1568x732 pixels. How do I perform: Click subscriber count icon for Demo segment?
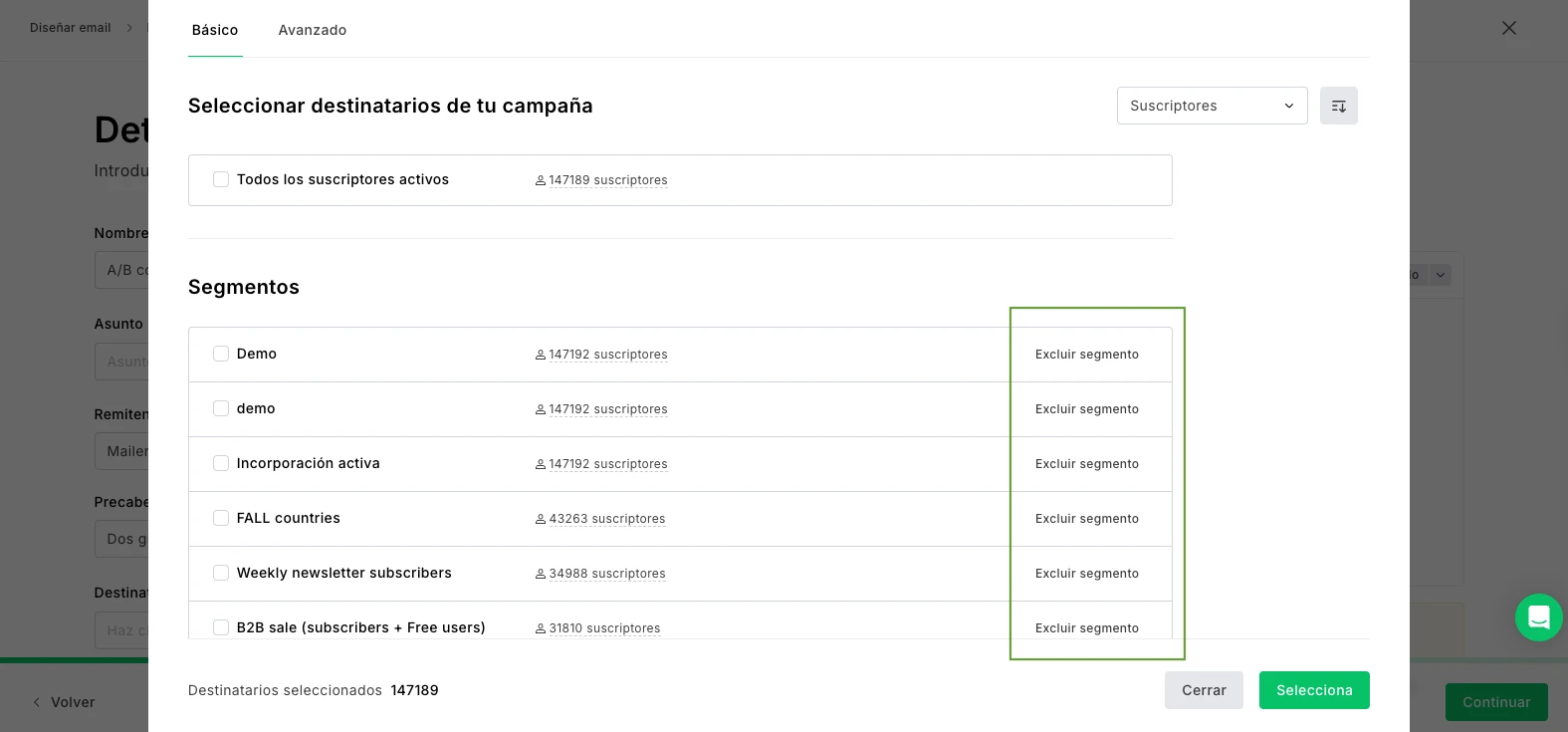[x=541, y=355]
